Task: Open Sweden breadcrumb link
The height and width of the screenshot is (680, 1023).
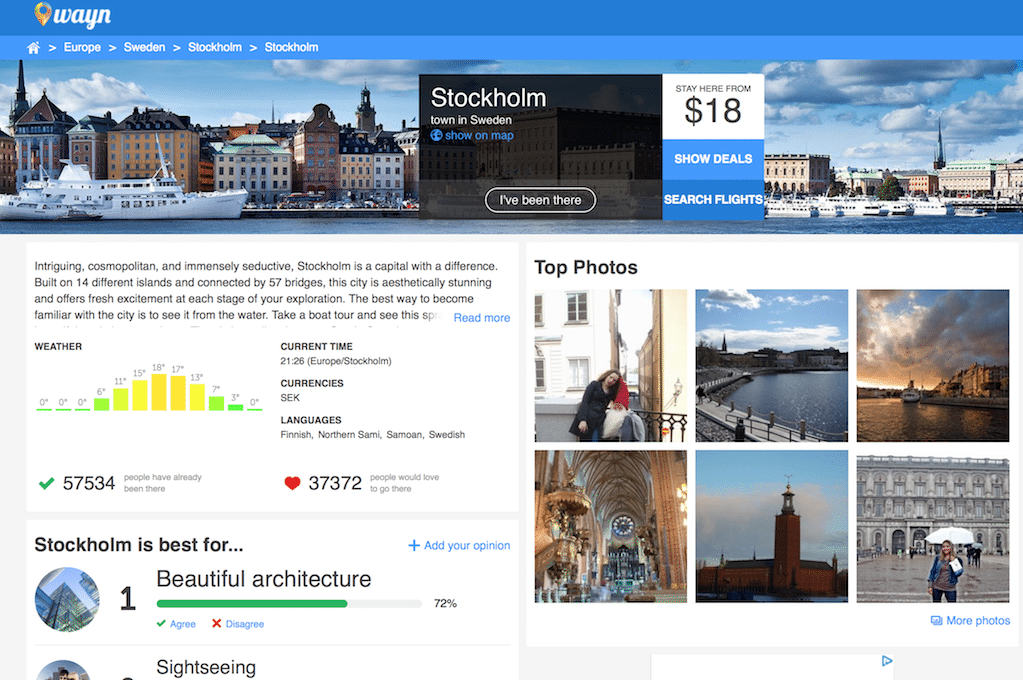Action: [144, 47]
